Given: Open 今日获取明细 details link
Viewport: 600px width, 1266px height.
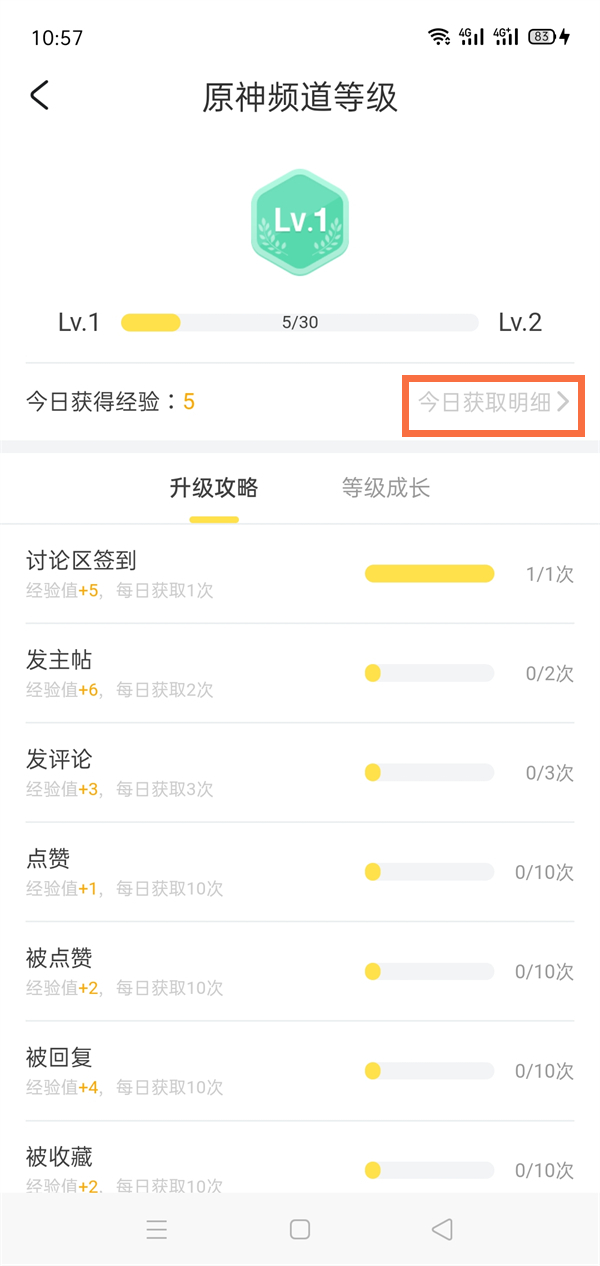Looking at the screenshot, I should [x=485, y=405].
